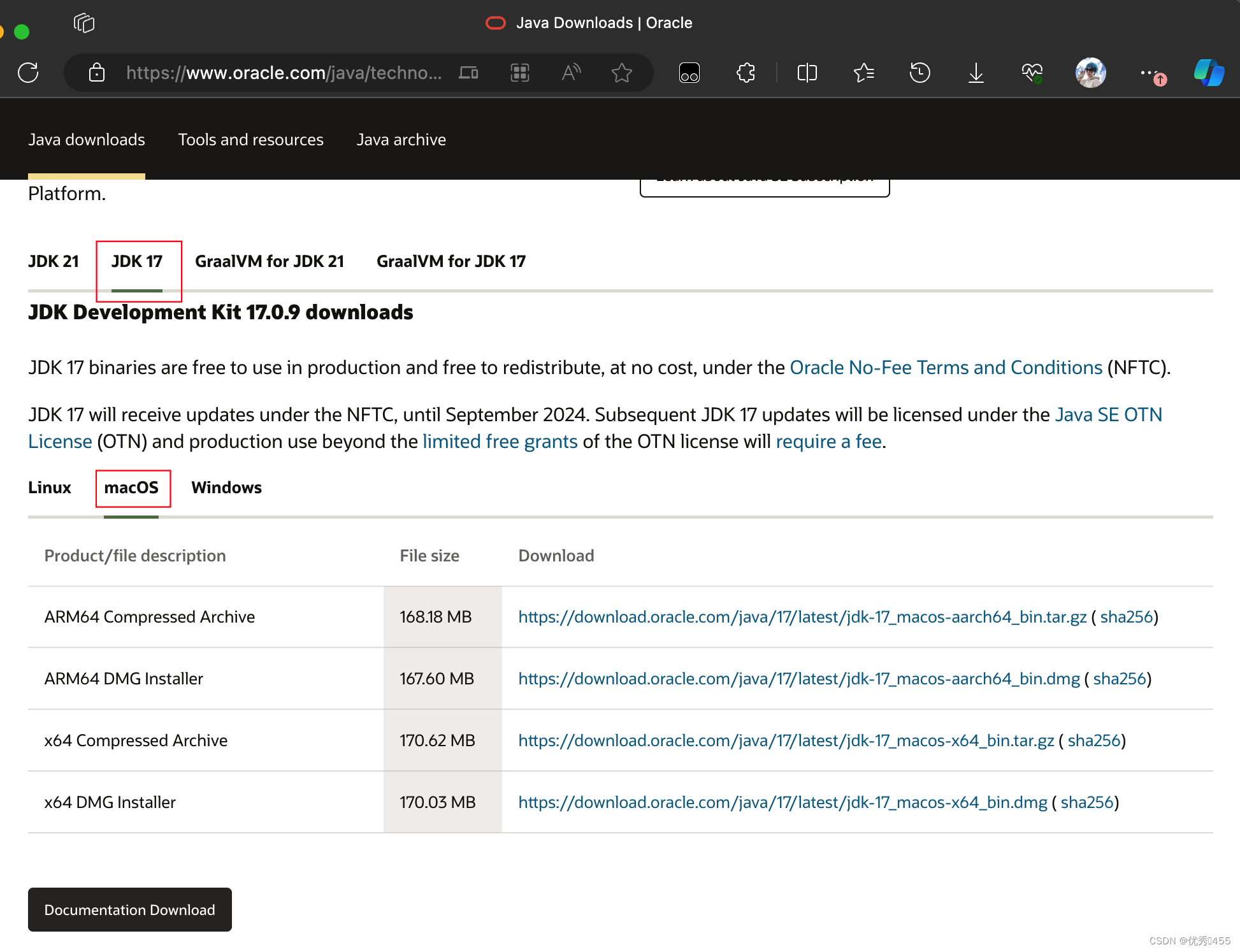Click the URL address bar field
1240x952 pixels.
(284, 73)
